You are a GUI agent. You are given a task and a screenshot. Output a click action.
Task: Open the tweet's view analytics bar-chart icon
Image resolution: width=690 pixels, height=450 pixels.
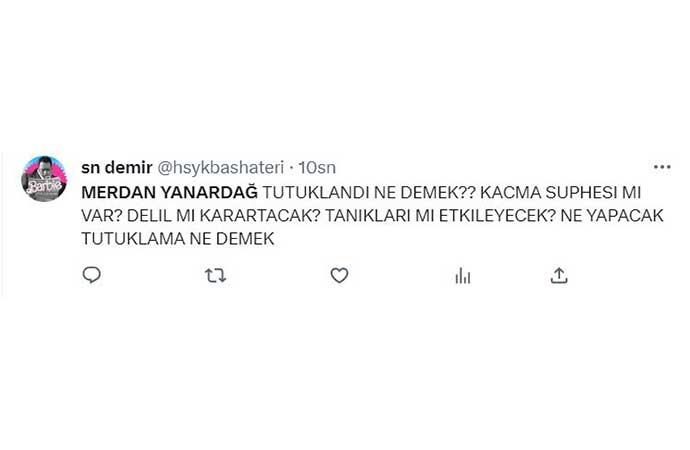click(462, 275)
